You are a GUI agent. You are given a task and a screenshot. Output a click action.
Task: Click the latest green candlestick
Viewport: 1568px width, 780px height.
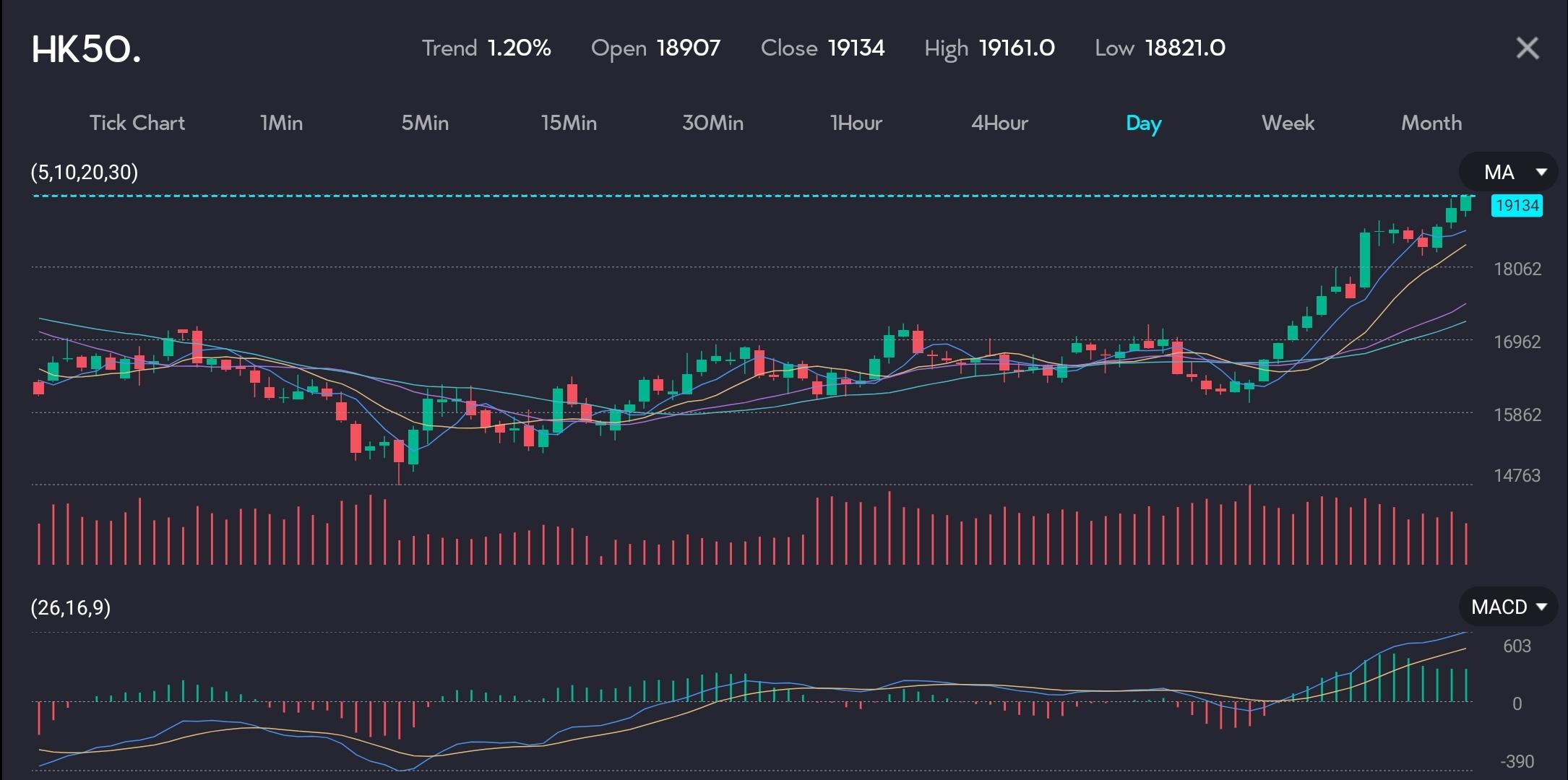tap(1465, 203)
